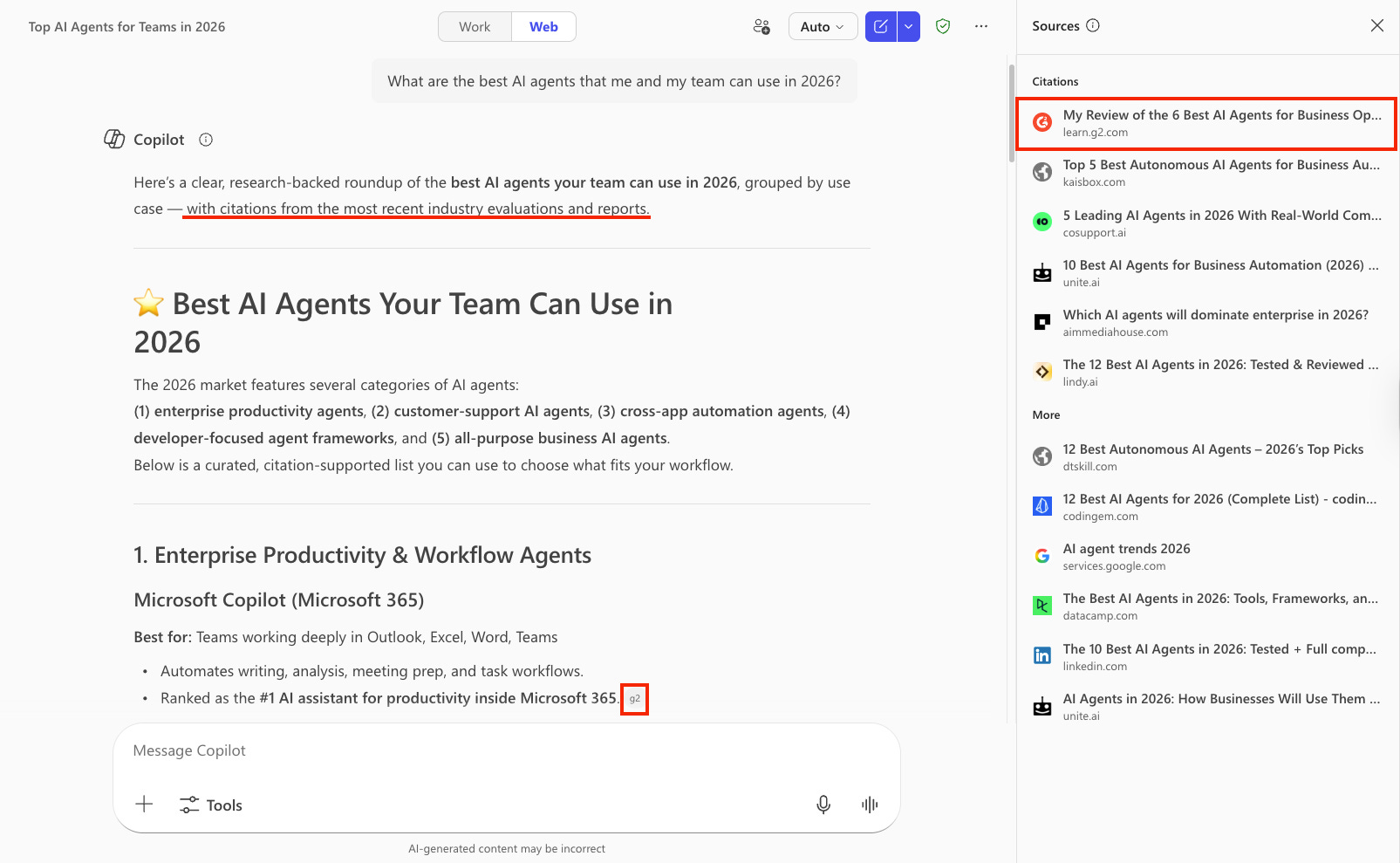Click the DataCamp favicon icon
The image size is (1400, 863).
point(1042,606)
